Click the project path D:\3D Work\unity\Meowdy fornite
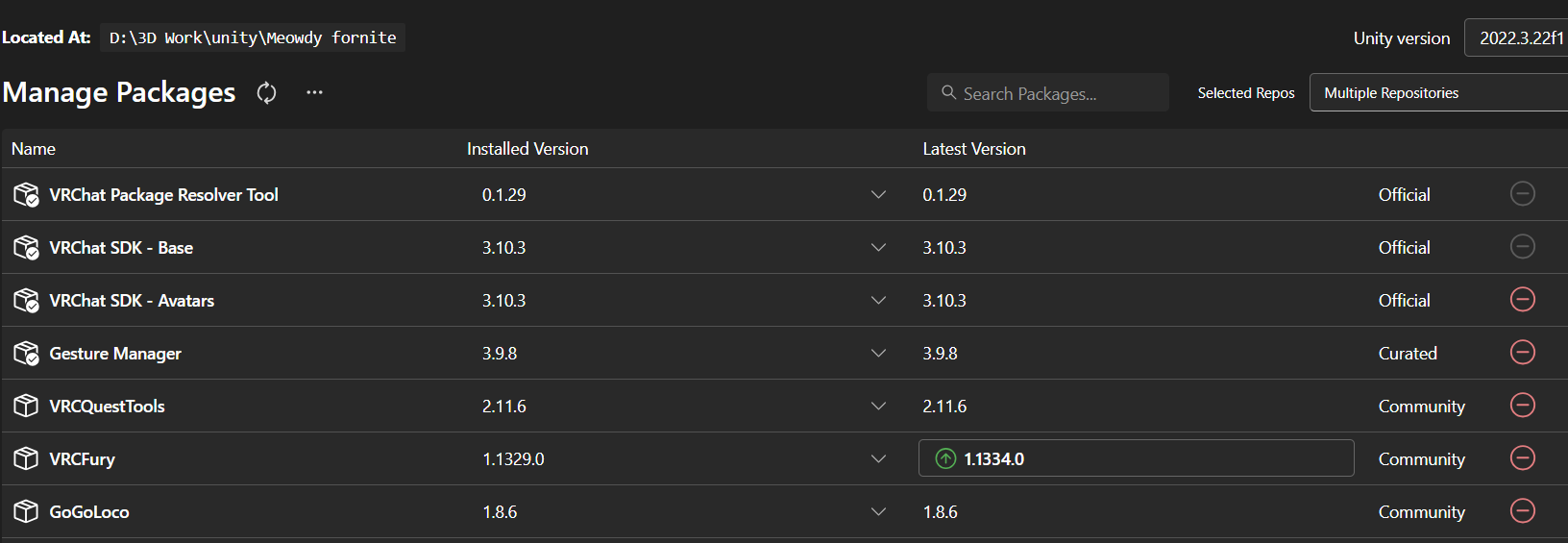 pos(253,37)
